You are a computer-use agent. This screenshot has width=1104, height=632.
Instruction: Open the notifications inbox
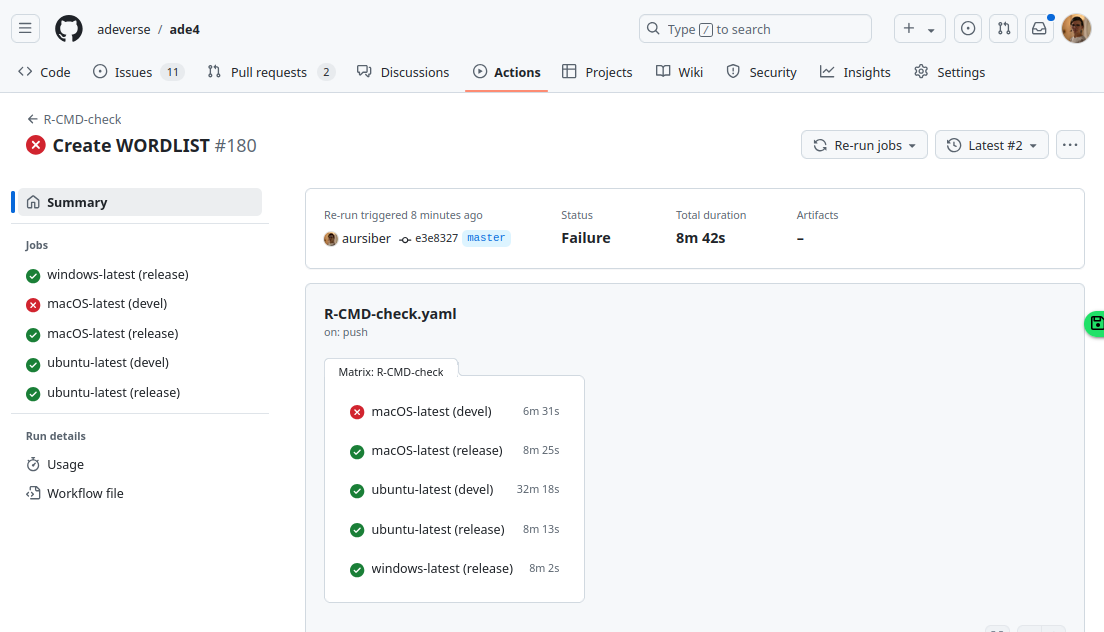click(1039, 29)
